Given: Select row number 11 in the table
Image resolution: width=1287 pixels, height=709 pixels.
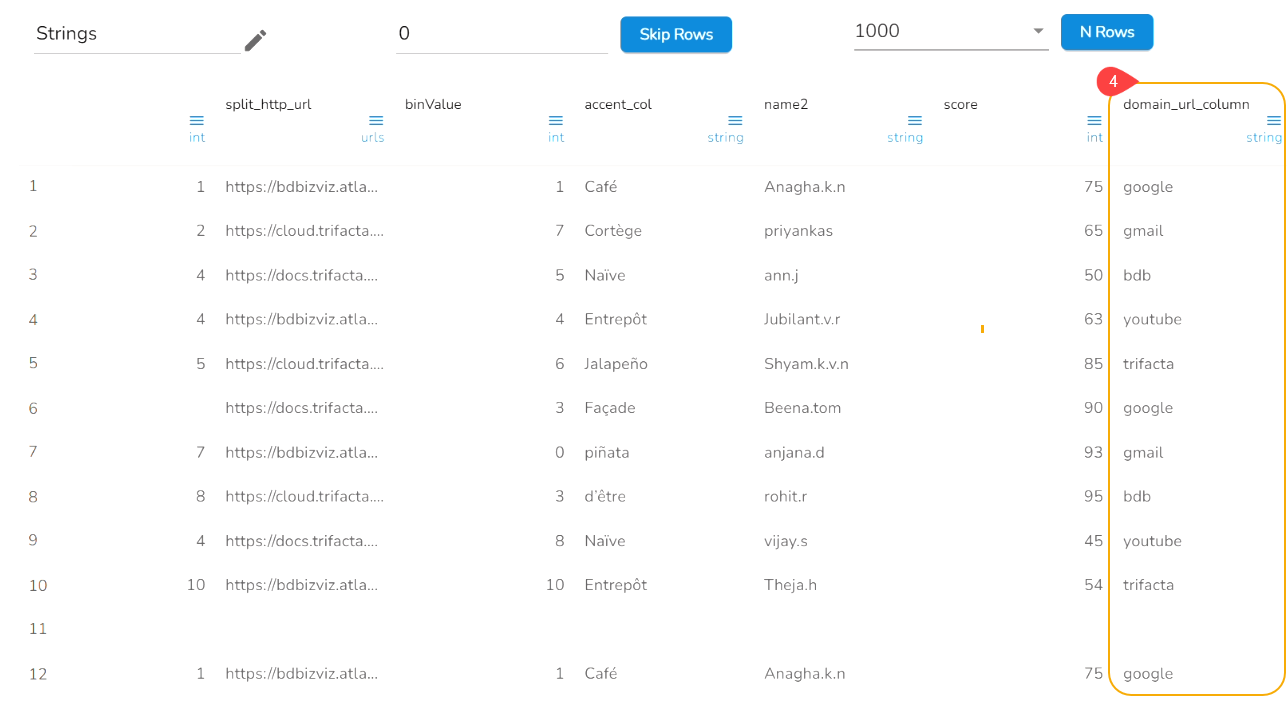Looking at the screenshot, I should pyautogui.click(x=38, y=629).
